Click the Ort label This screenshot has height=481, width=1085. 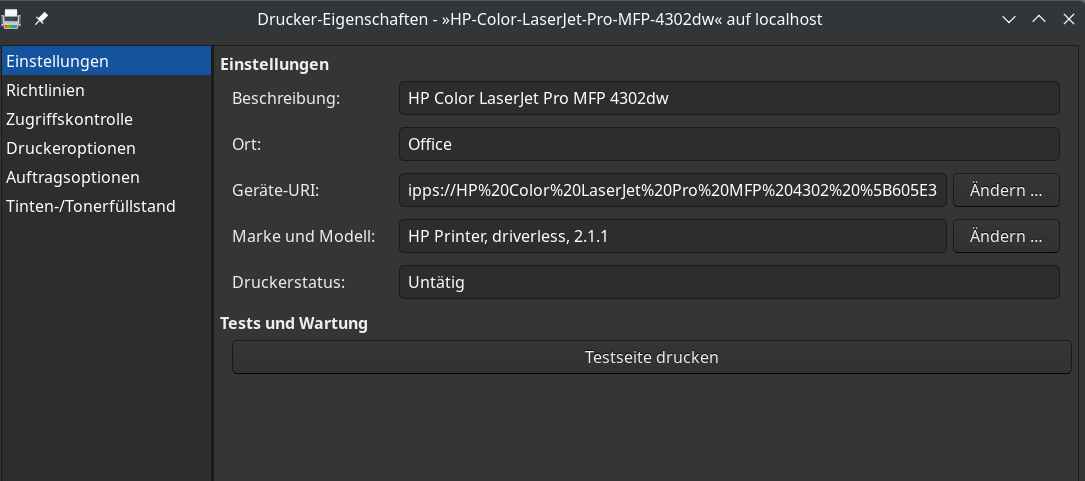point(246,144)
